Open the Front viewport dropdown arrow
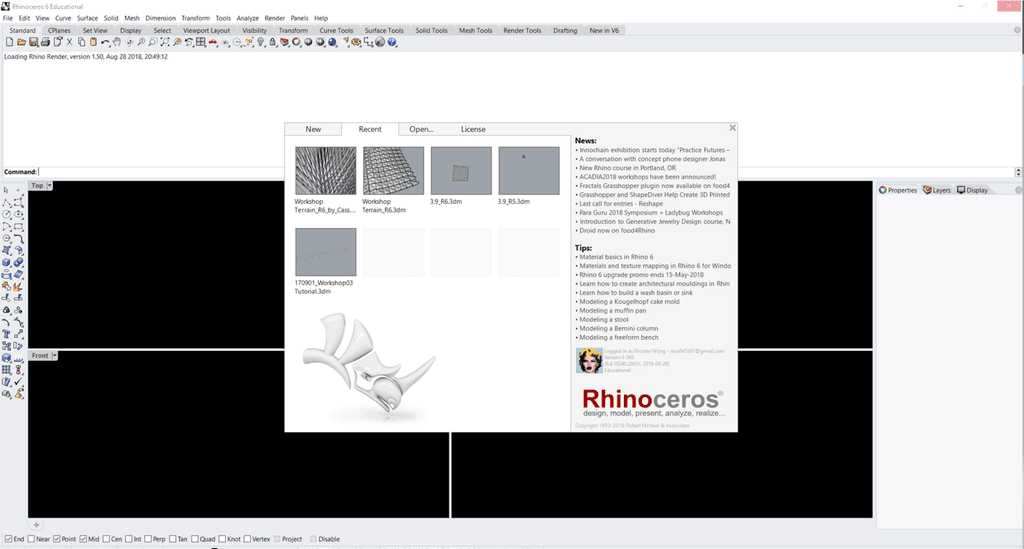 (54, 356)
